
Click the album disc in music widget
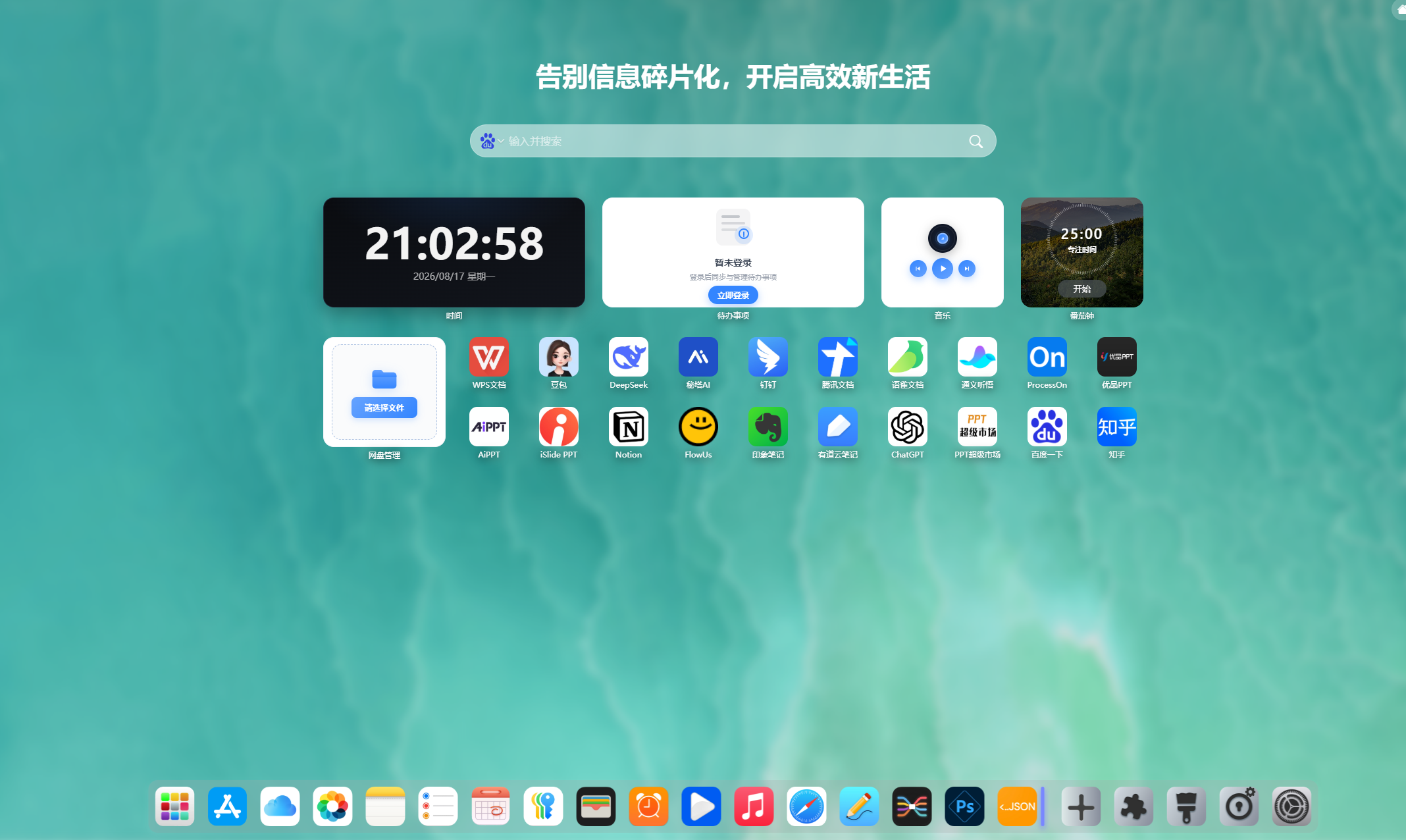(943, 238)
